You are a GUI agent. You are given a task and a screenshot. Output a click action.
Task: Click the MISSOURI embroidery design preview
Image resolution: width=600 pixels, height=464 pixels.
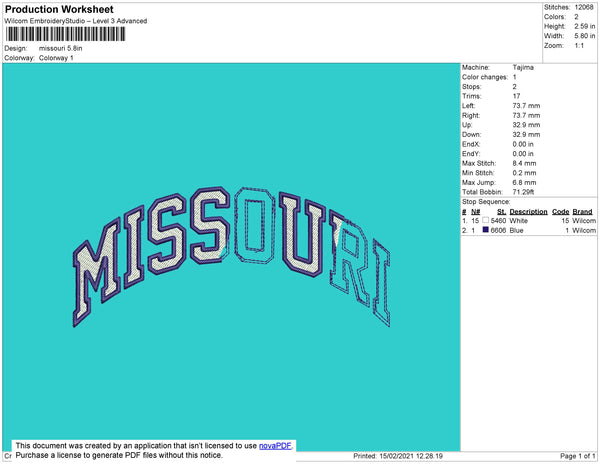(232, 256)
